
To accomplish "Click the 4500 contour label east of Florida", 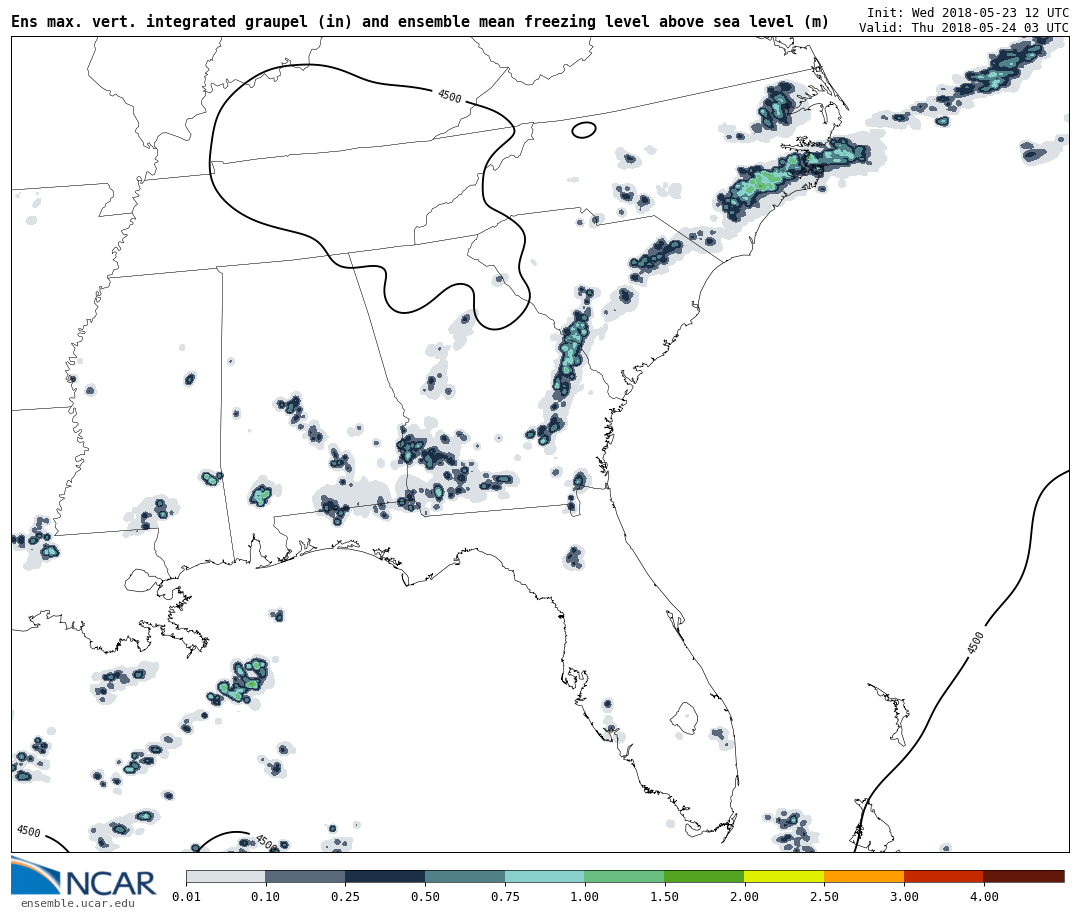I will 976,642.
